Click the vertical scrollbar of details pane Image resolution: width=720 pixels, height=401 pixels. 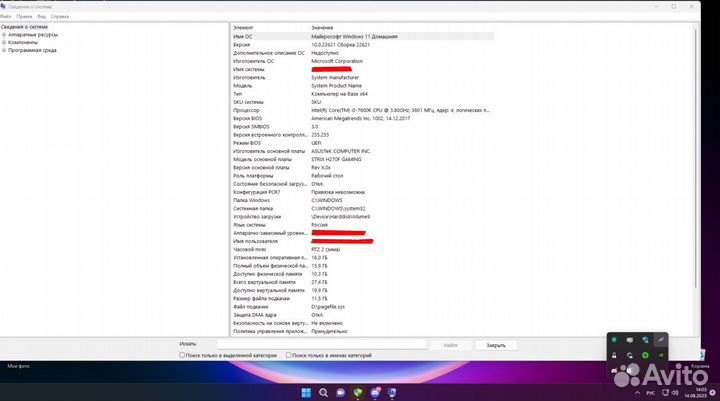click(x=696, y=158)
